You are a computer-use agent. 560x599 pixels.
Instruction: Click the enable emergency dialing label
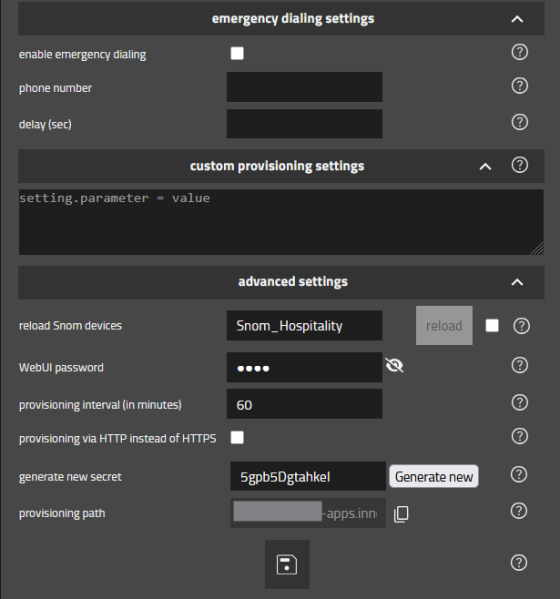tap(83, 55)
